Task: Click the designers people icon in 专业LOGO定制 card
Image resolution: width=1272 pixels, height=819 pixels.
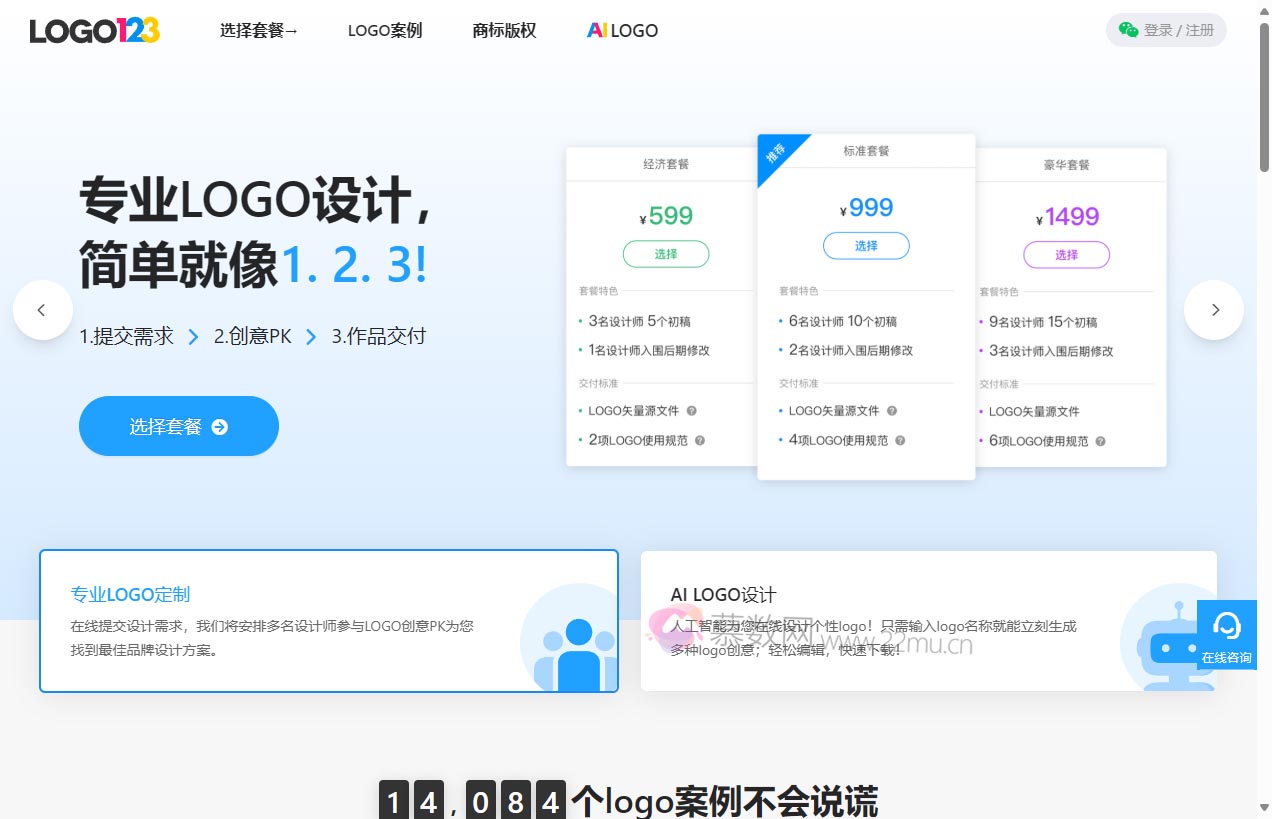Action: click(575, 650)
